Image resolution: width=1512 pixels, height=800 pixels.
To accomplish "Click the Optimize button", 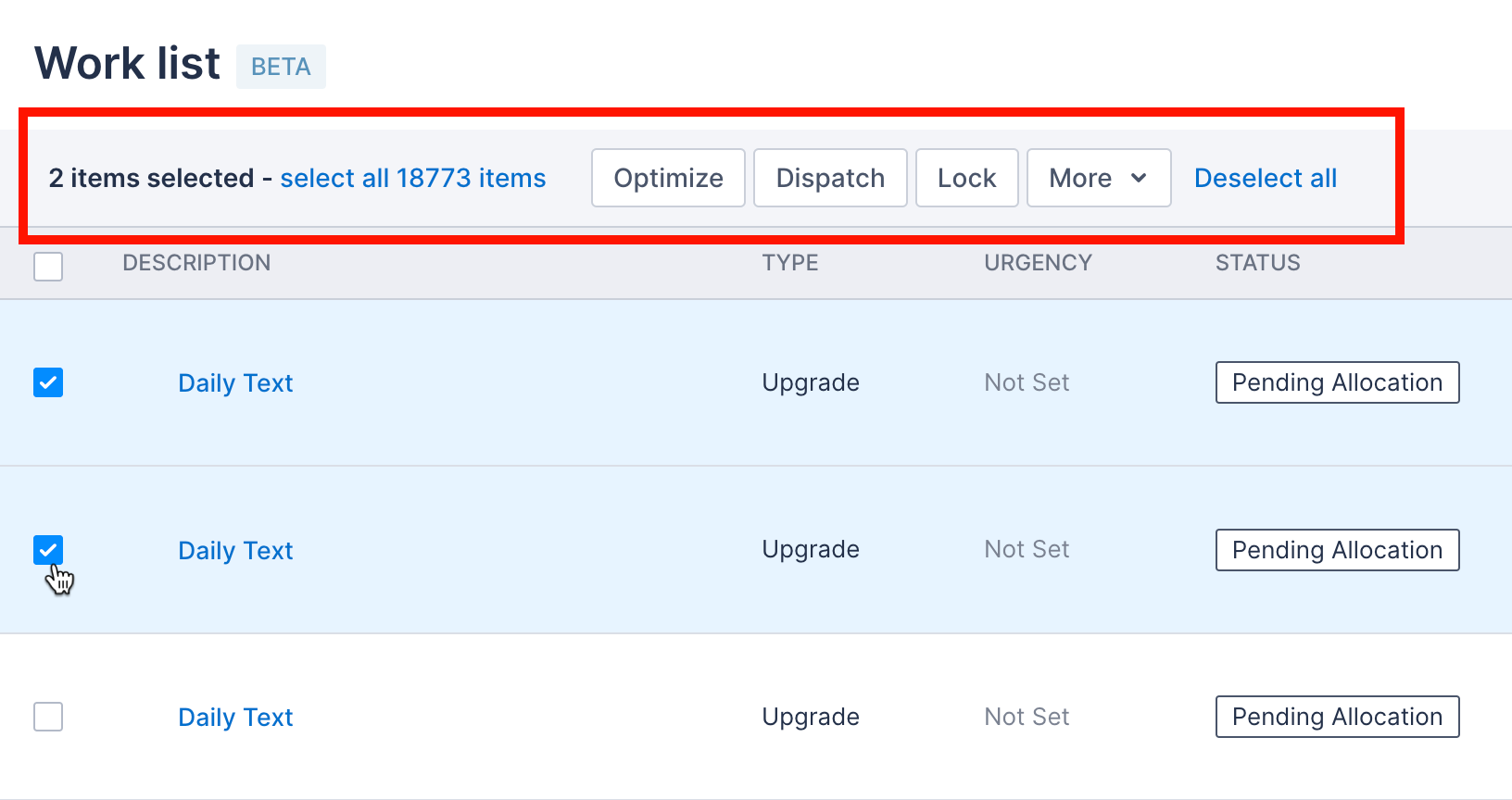I will coord(668,178).
